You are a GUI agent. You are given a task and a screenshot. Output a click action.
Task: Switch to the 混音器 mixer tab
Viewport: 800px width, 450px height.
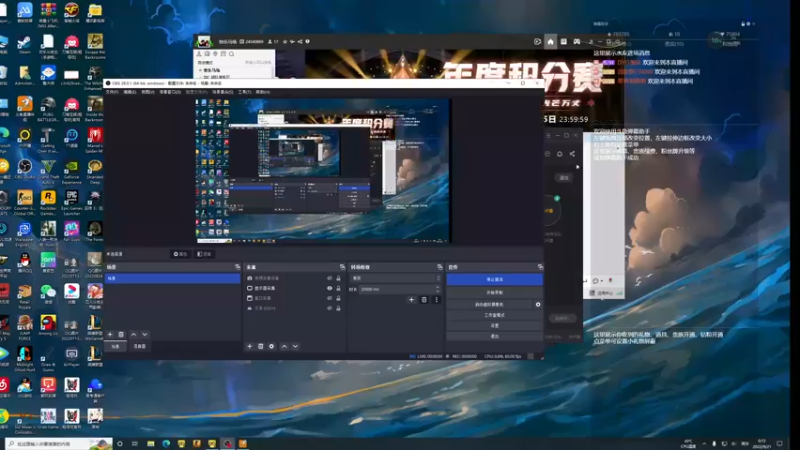139,346
